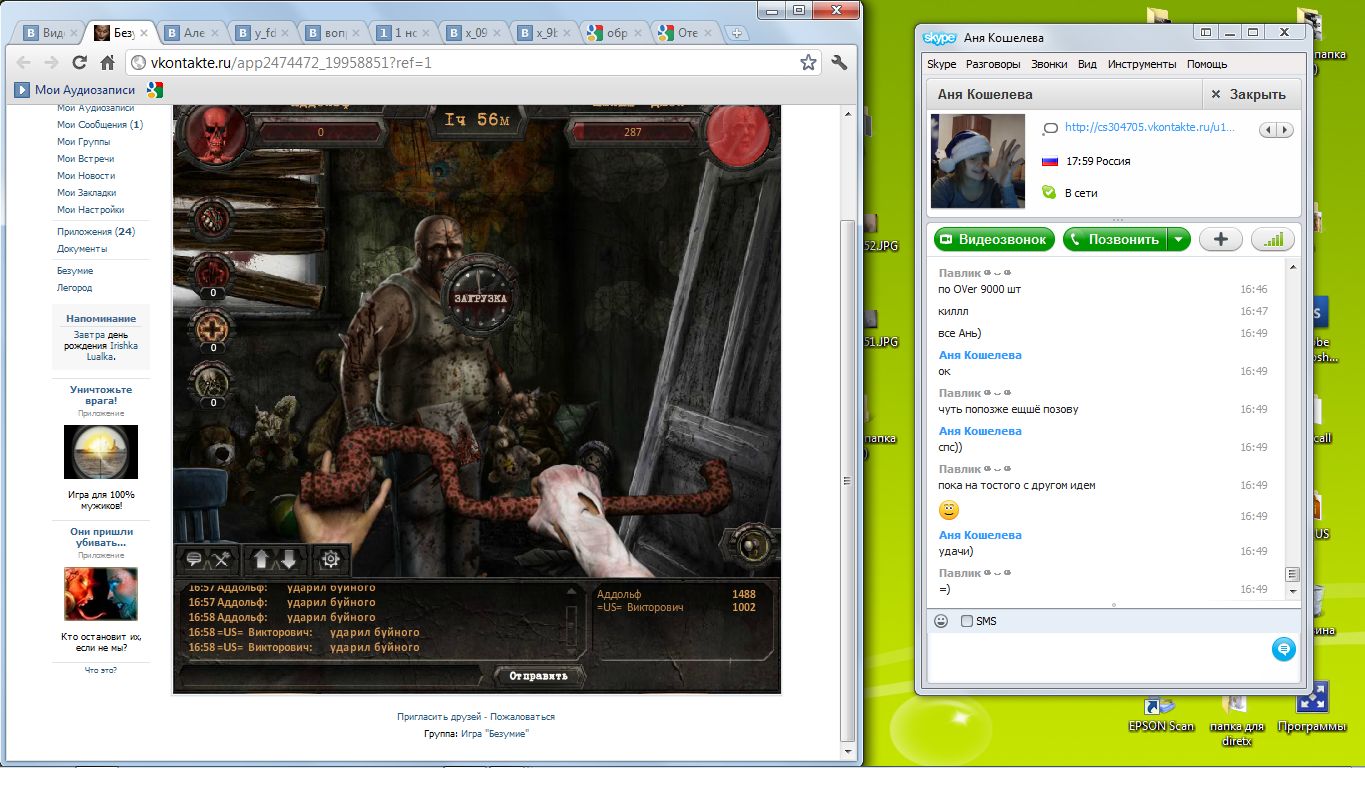Open Мои Сообщения link
This screenshot has height=788, width=1365.
(x=100, y=125)
